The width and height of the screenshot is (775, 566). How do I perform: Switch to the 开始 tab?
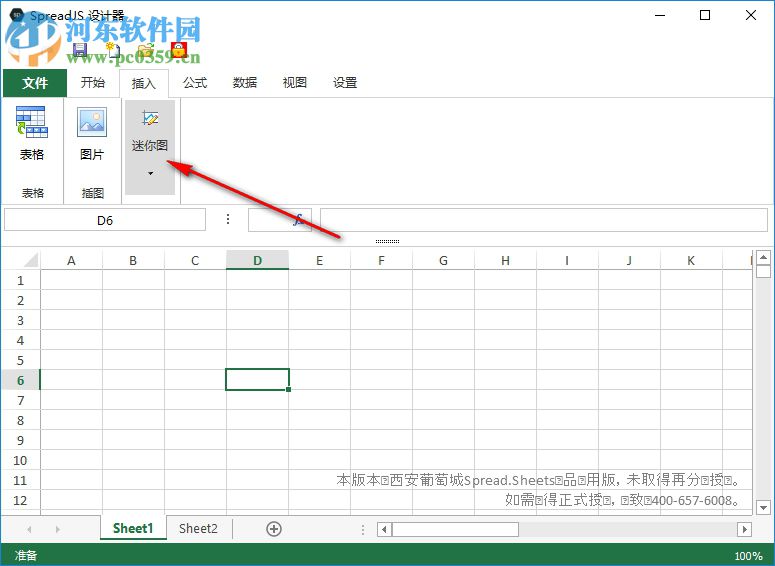[x=93, y=83]
